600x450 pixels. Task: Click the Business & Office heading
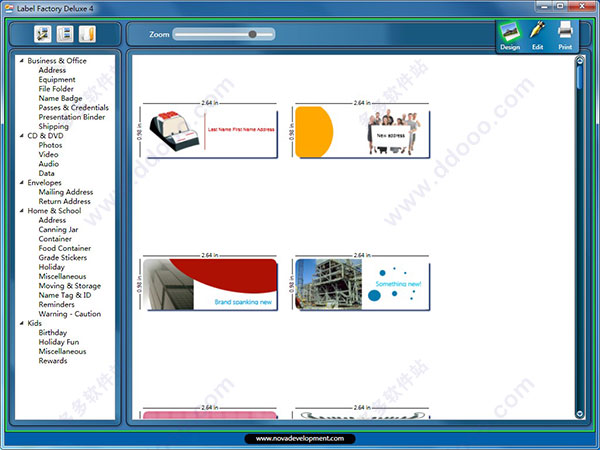57,60
